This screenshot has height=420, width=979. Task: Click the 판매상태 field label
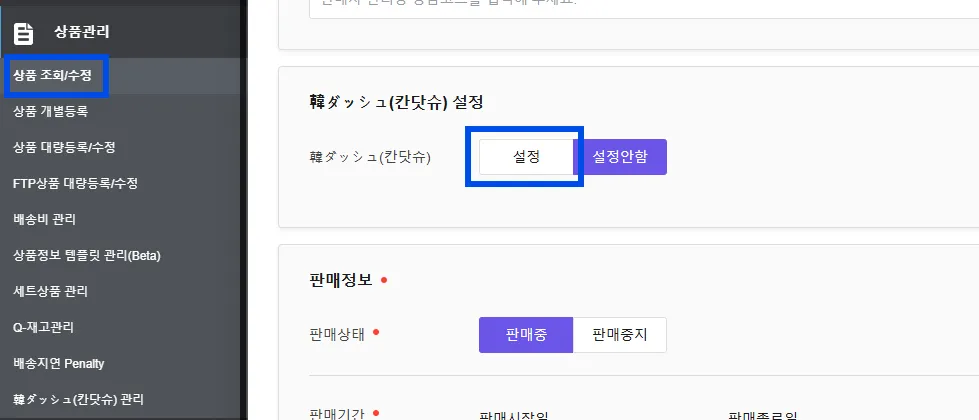337,335
